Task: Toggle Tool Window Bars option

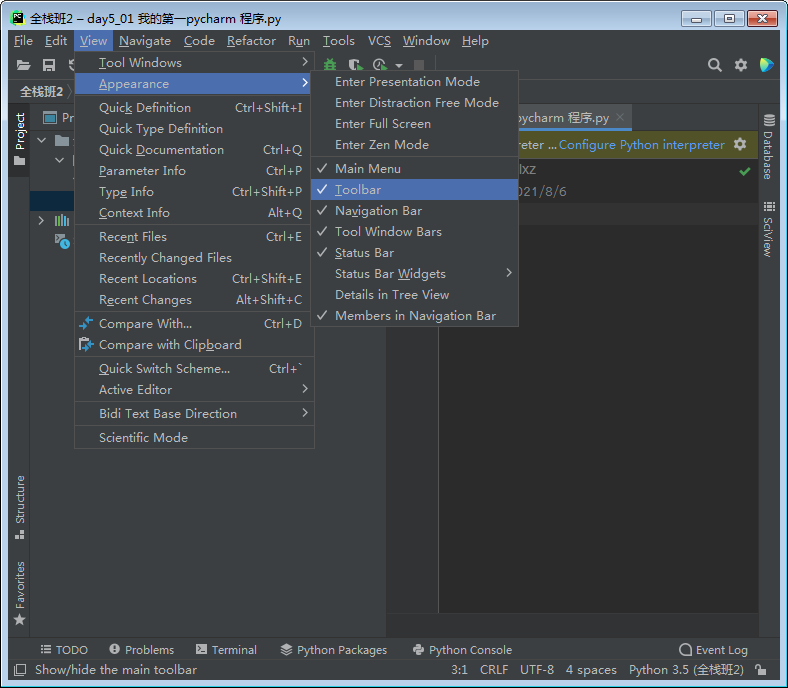Action: (415, 232)
